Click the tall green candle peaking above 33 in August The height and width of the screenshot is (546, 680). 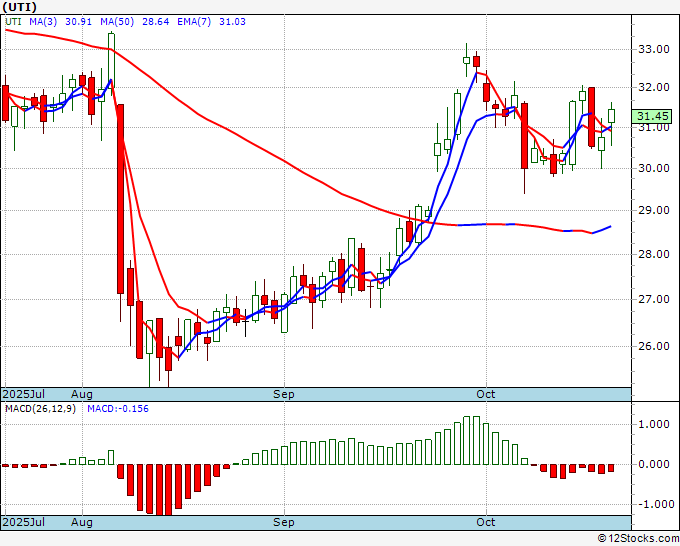(x=111, y=61)
